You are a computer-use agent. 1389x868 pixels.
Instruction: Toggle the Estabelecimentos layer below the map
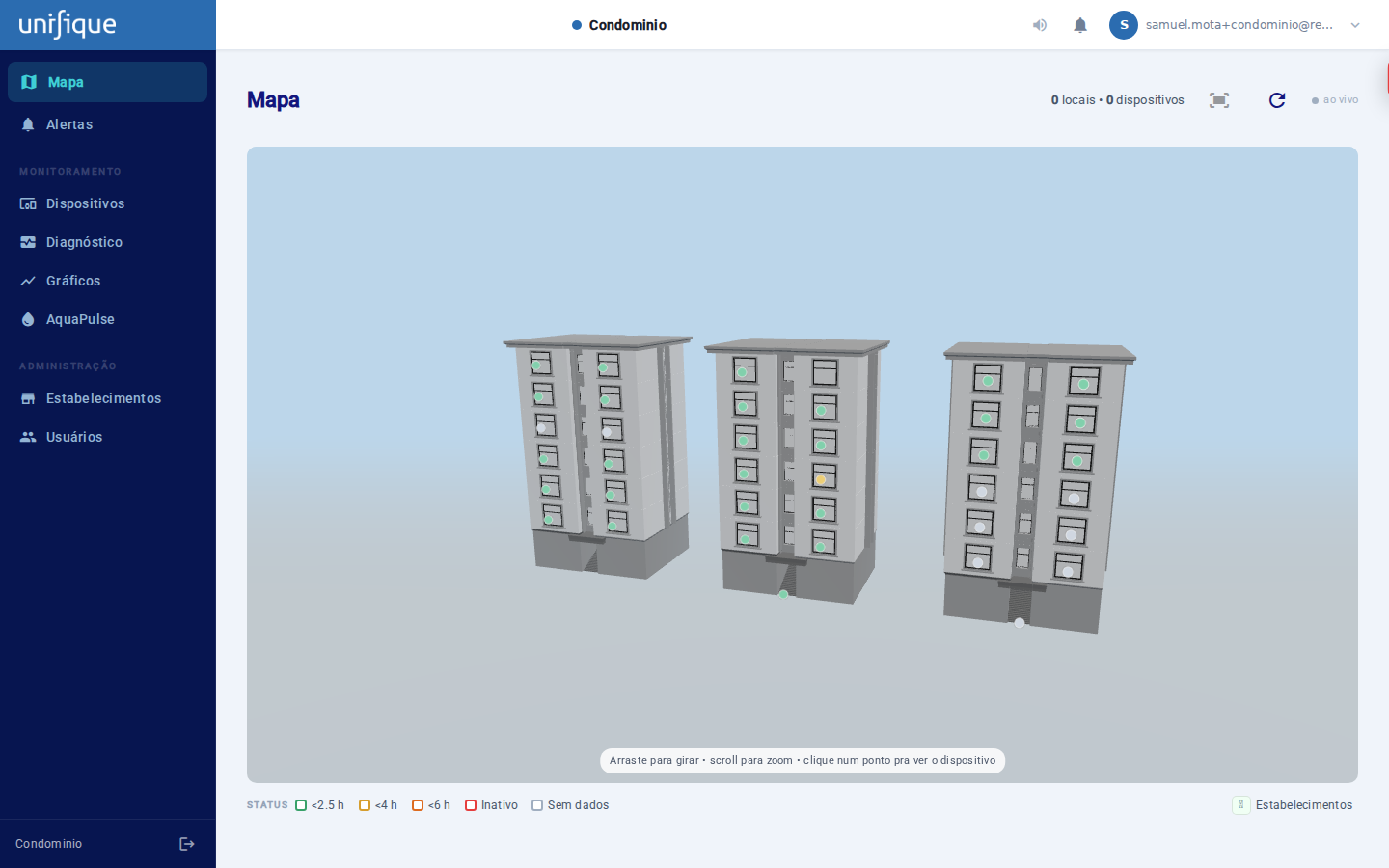pyautogui.click(x=1293, y=805)
